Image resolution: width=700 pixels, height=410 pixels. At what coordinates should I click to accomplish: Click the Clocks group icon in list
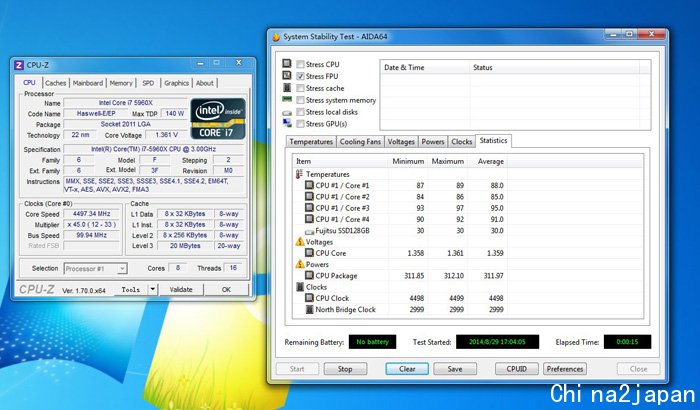(300, 287)
